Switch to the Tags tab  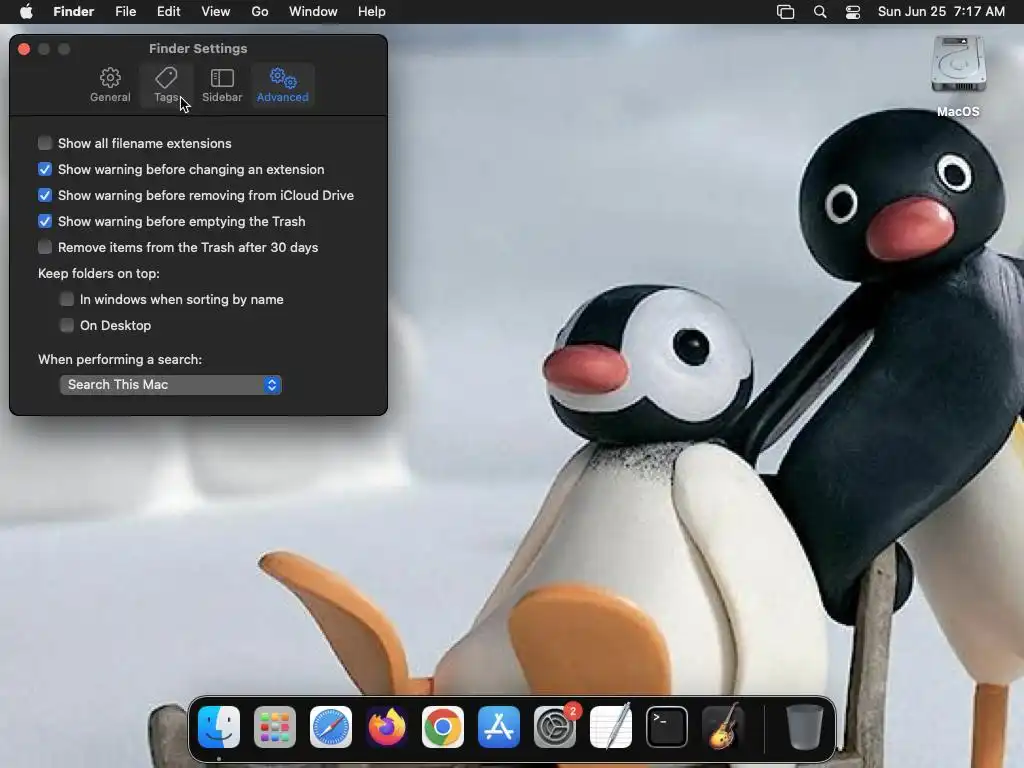[166, 85]
